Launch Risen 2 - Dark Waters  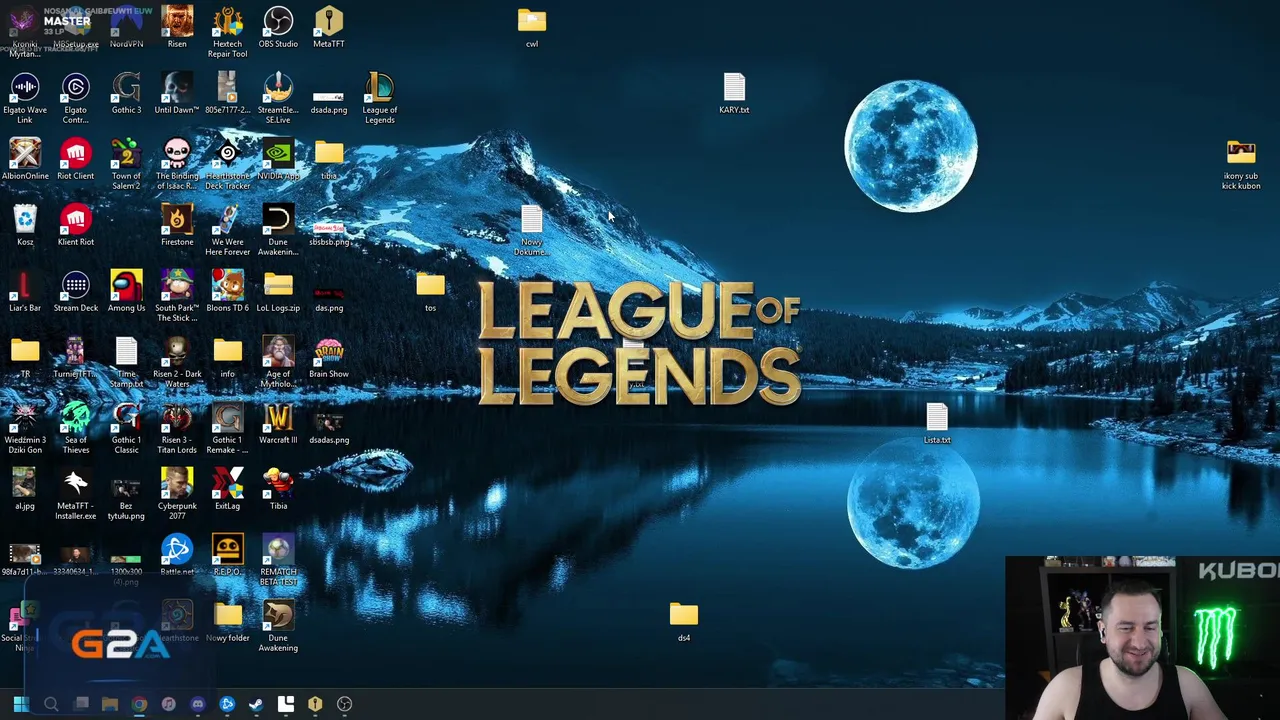[177, 362]
